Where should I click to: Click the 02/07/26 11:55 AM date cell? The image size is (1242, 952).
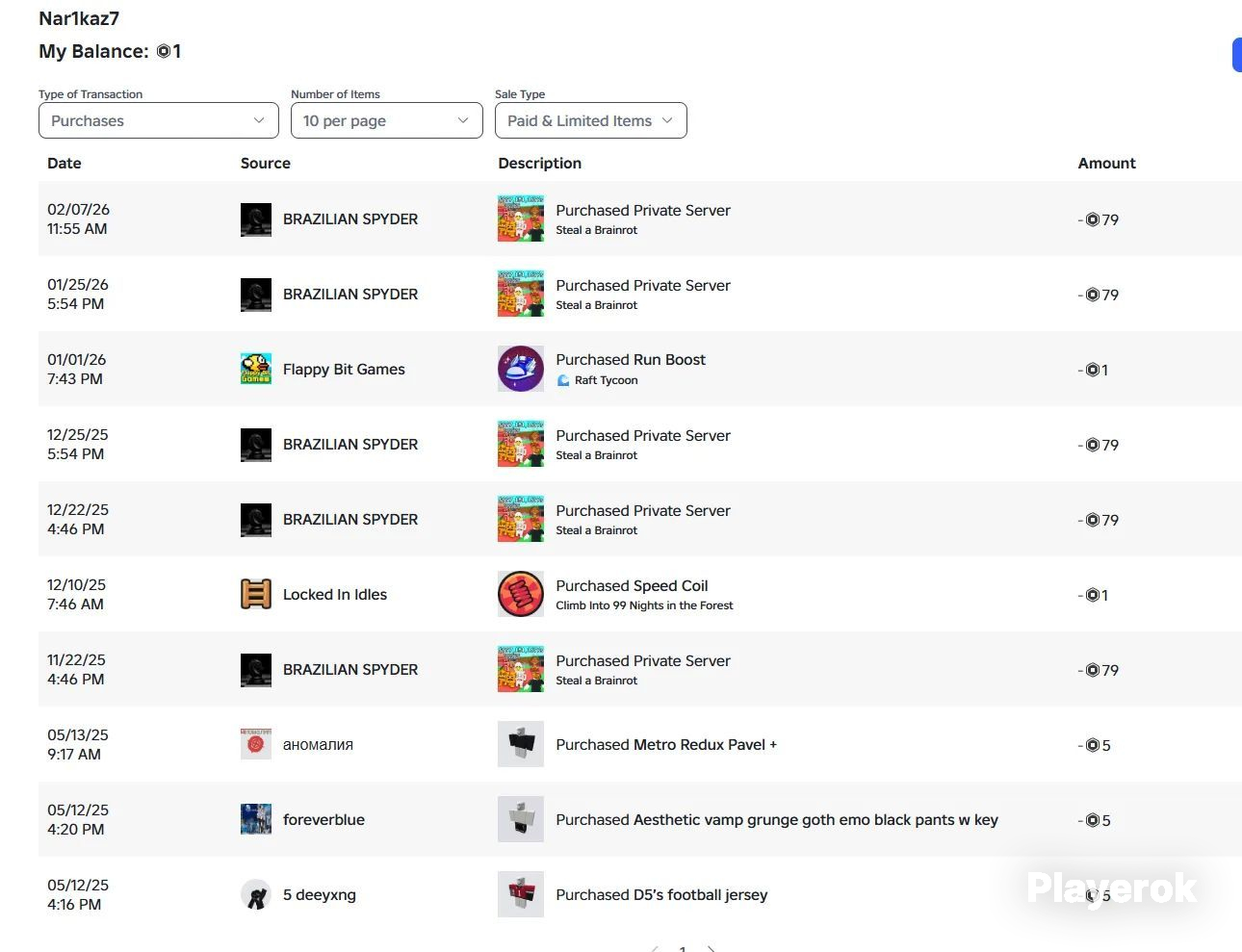78,219
